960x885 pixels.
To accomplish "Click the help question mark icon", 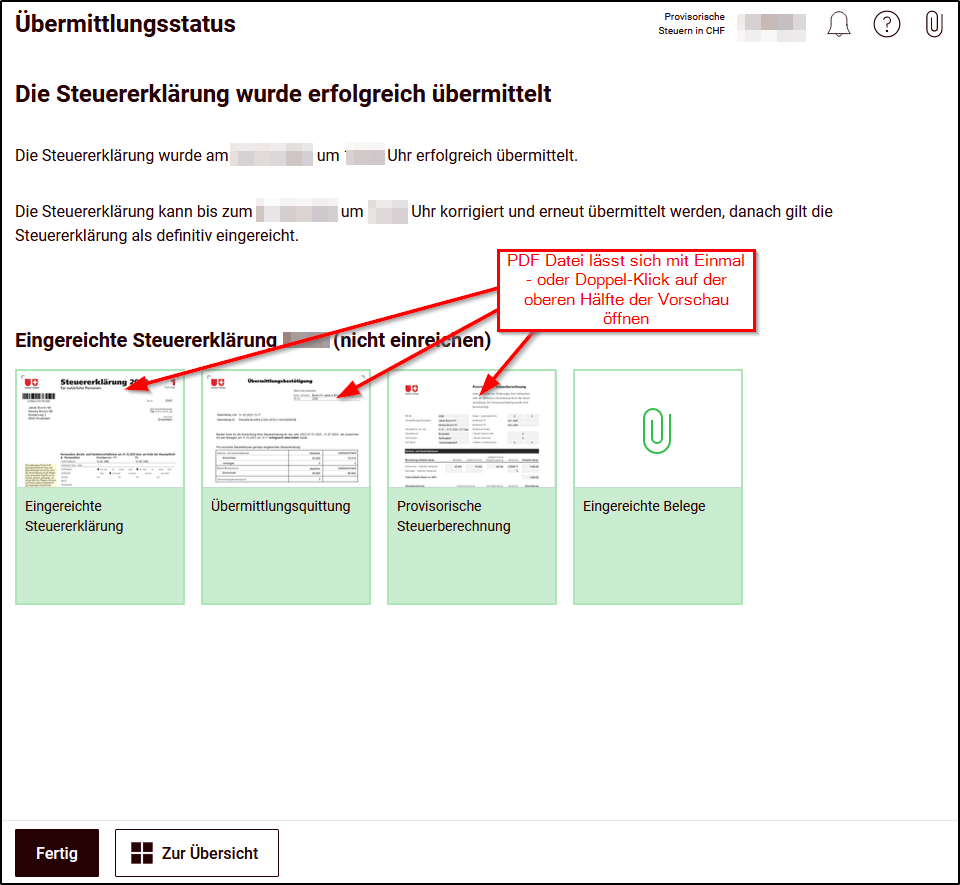I will tap(887, 24).
